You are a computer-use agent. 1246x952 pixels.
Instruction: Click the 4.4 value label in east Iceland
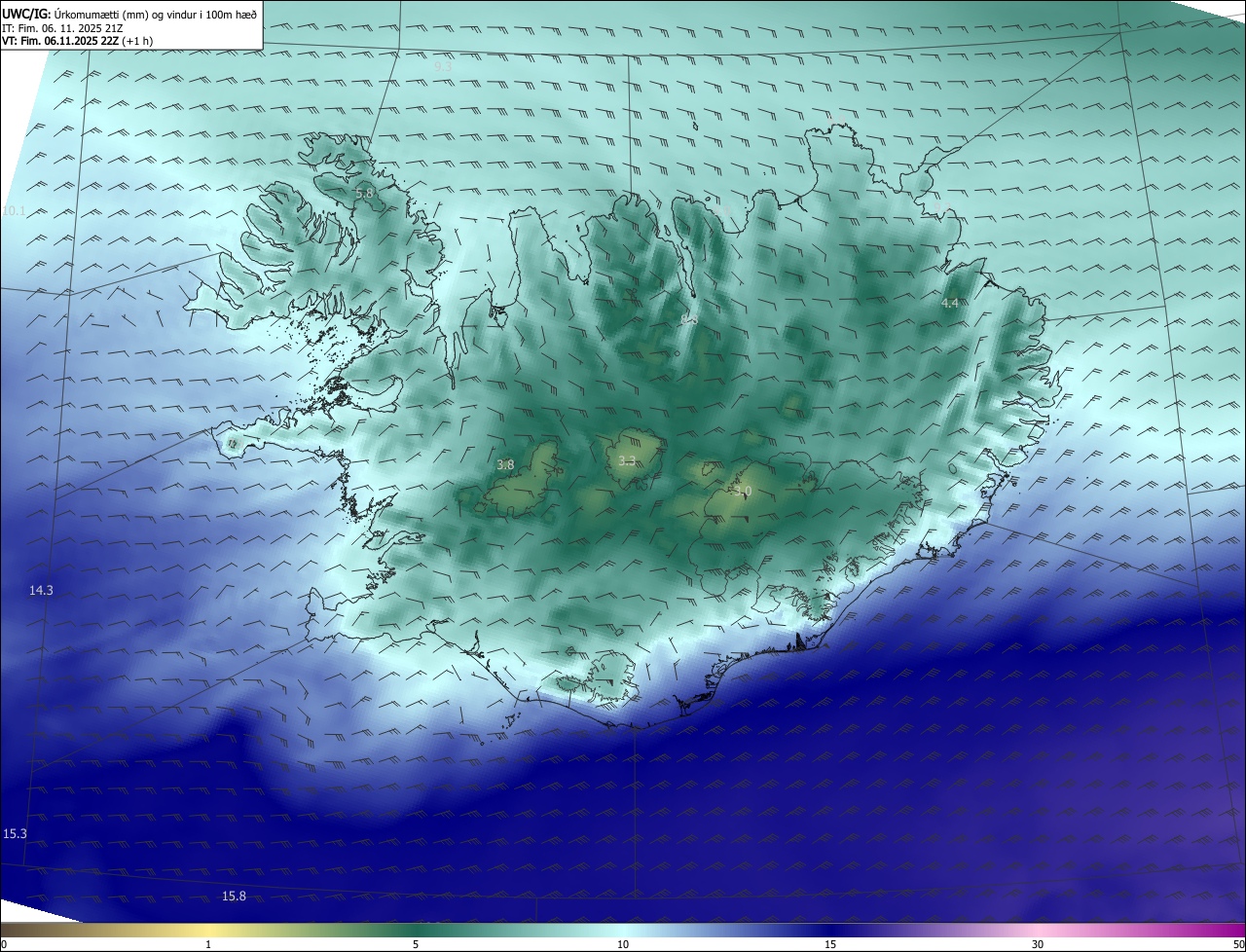pyautogui.click(x=950, y=304)
